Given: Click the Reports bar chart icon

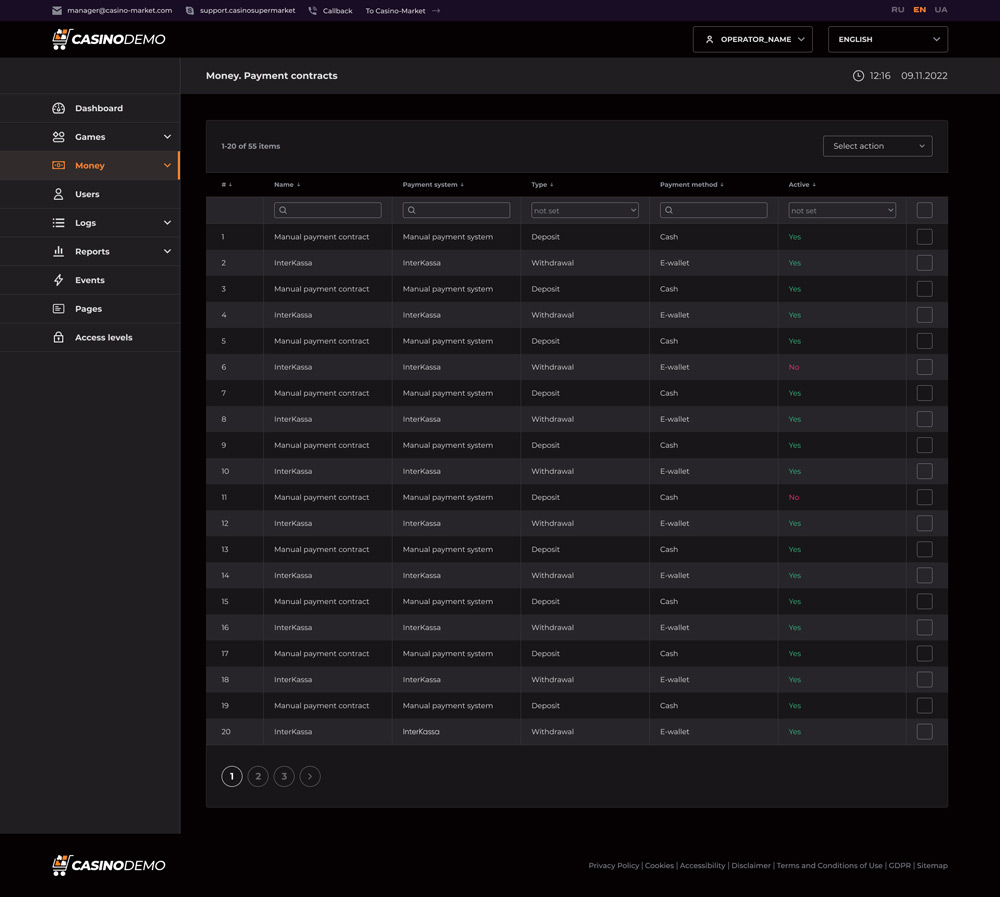Looking at the screenshot, I should click(x=58, y=252).
